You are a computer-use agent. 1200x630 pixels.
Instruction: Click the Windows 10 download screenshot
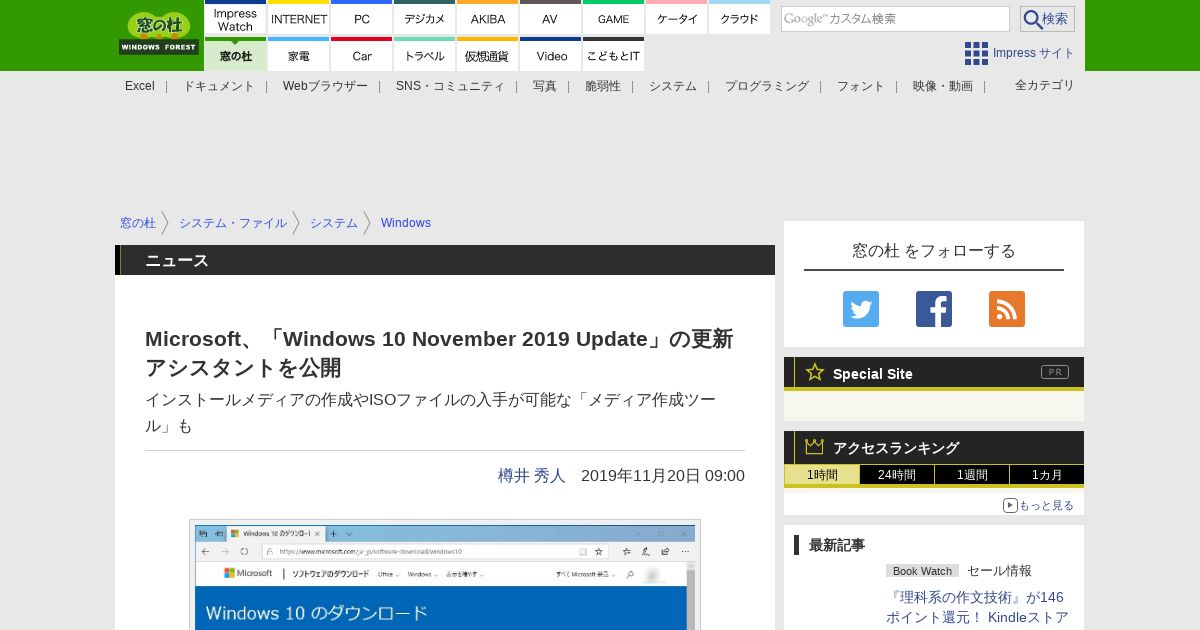pos(445,575)
